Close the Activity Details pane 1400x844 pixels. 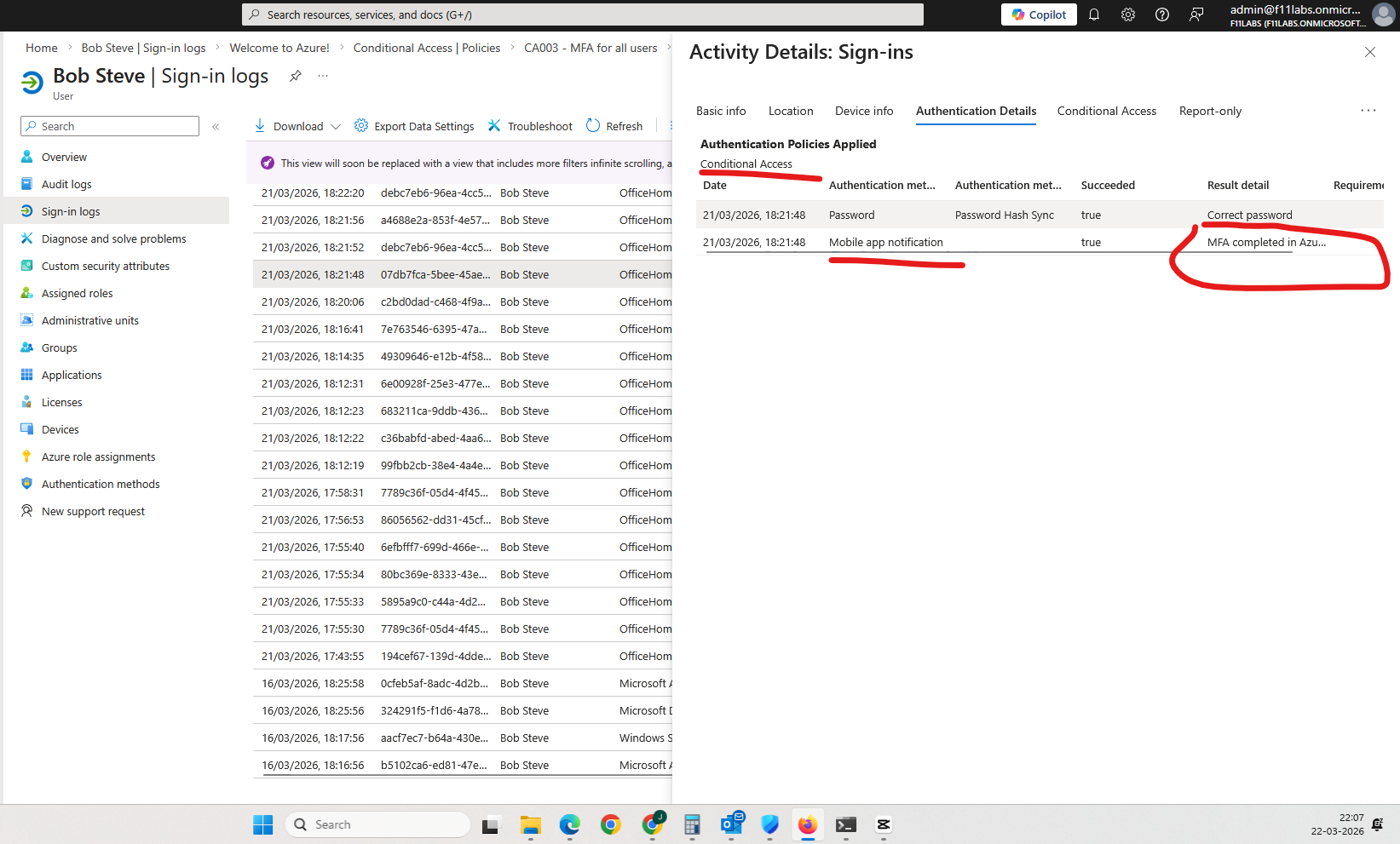point(1370,52)
